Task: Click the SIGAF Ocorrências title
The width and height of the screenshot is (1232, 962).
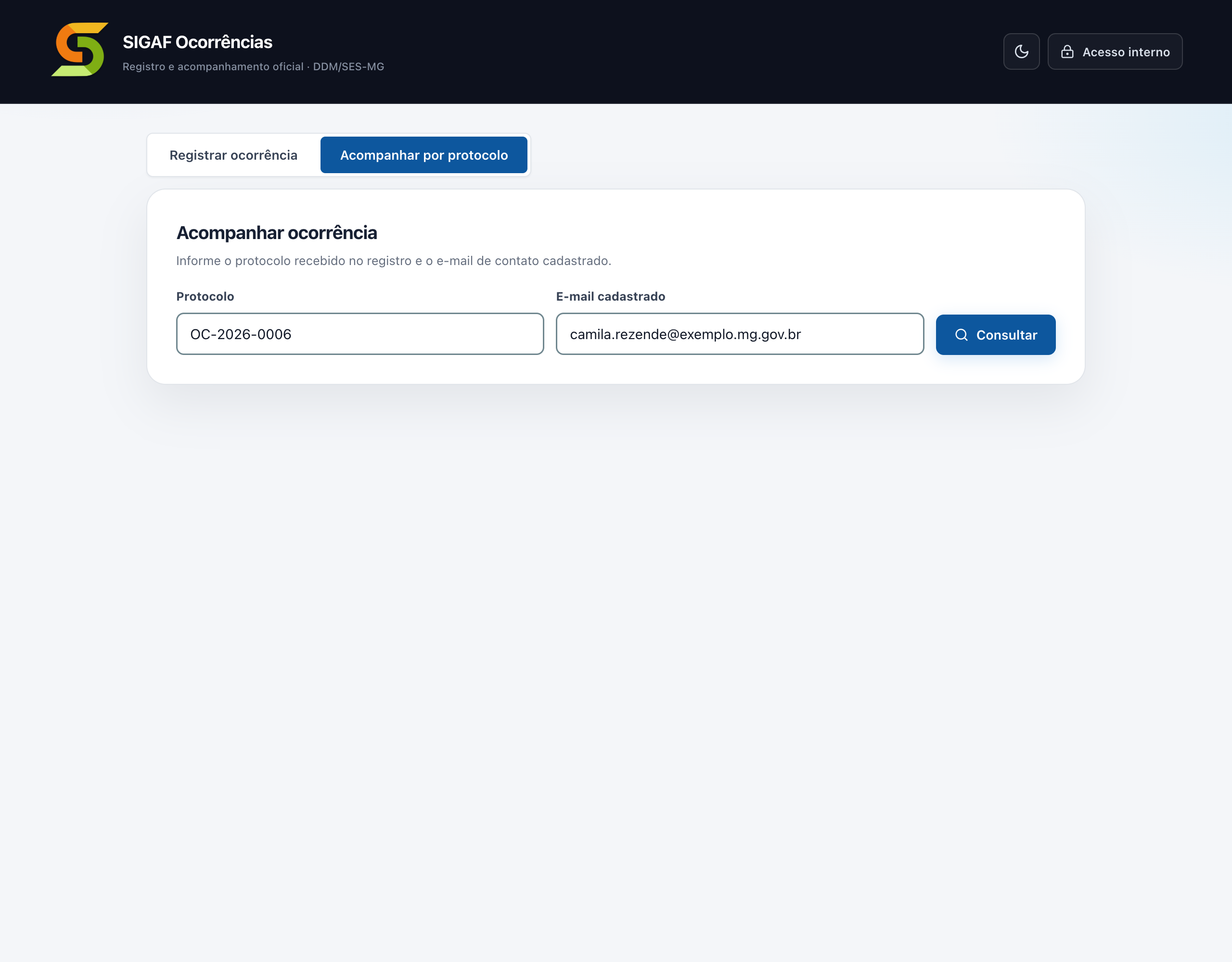Action: (197, 42)
